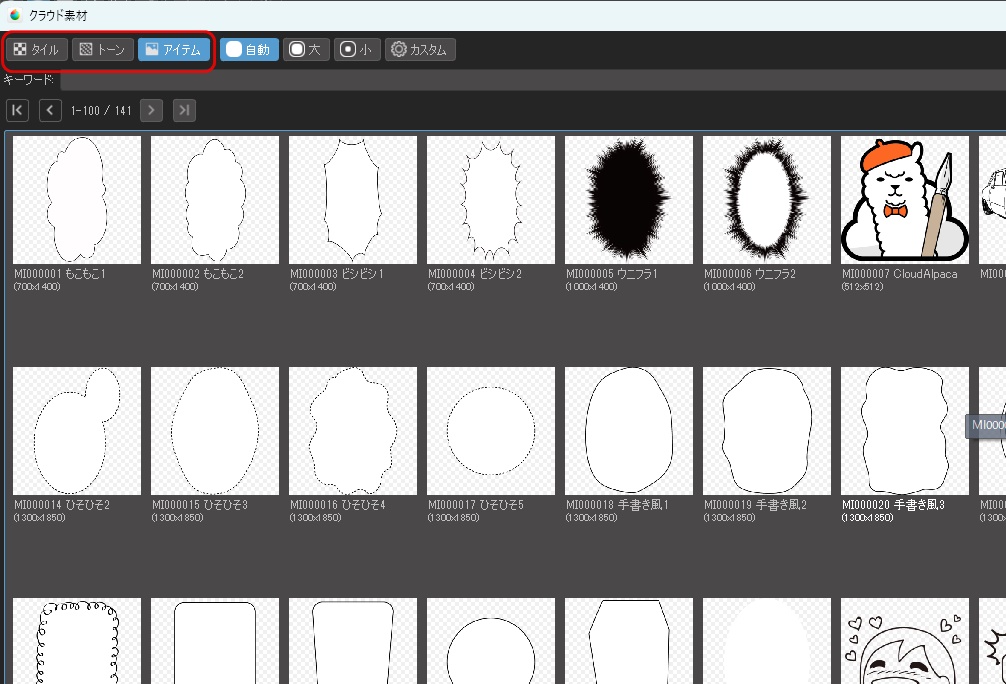Screen dimensions: 1006x684
Task: Select the 自動 thumbnail size option
Action: coord(249,49)
